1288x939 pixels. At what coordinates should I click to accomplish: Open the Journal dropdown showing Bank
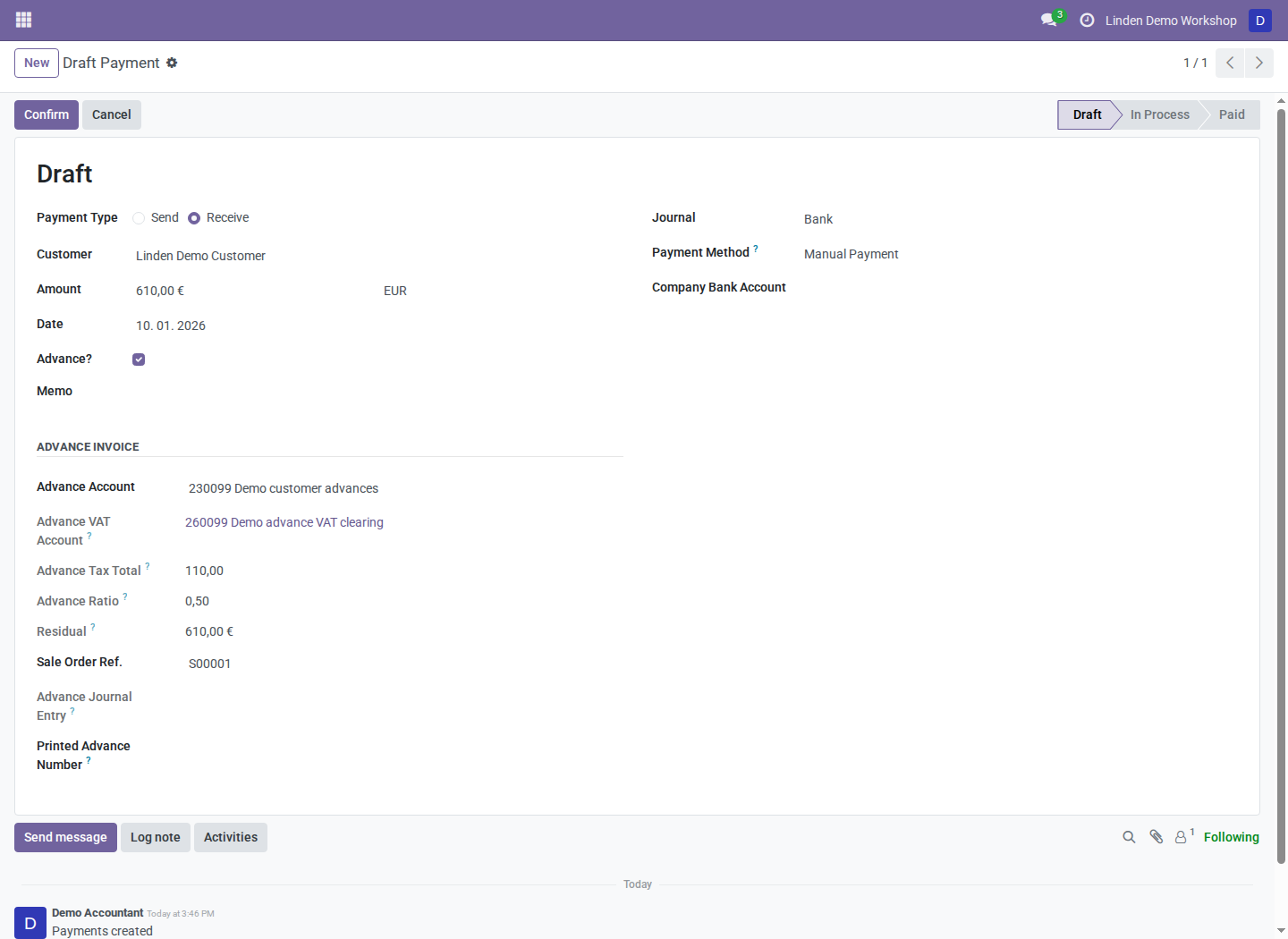[1019, 219]
